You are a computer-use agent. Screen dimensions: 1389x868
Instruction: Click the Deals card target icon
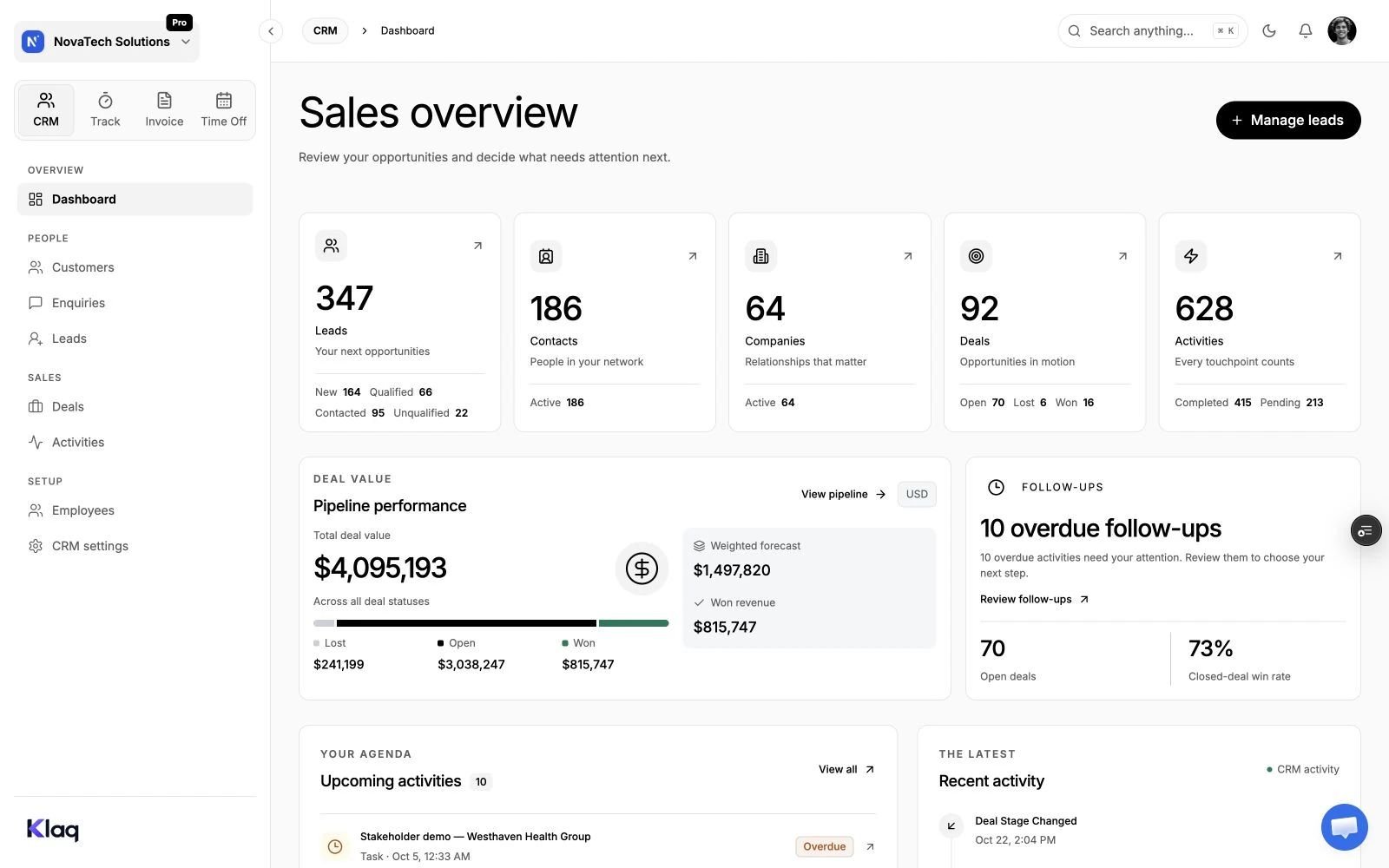point(976,256)
